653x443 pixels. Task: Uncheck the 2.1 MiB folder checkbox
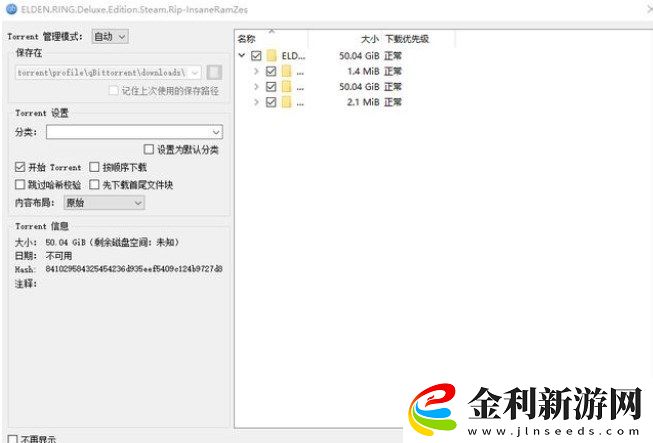[271, 102]
